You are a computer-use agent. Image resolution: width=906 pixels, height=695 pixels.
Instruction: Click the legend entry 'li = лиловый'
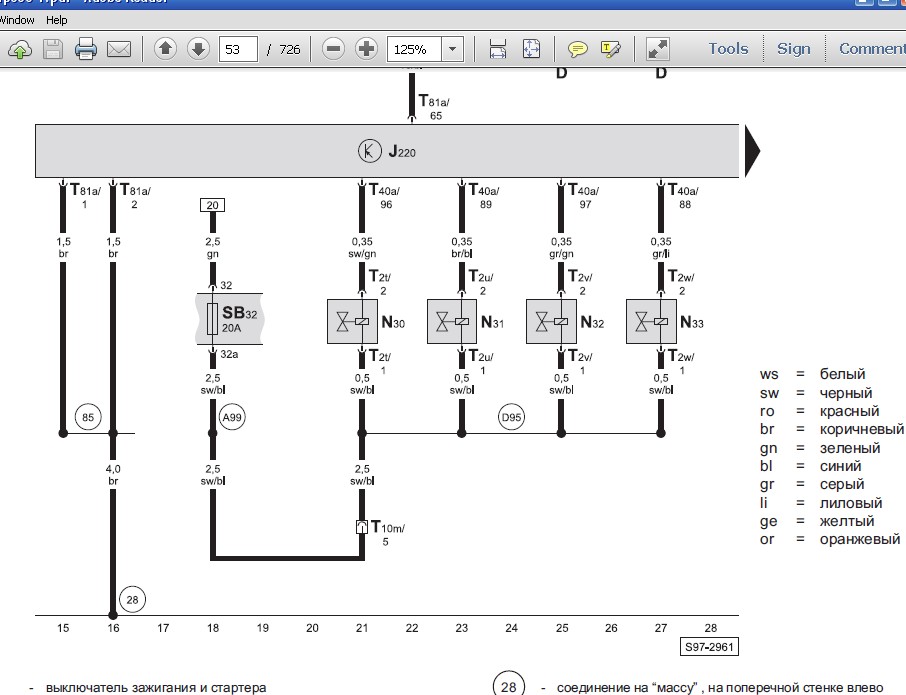point(821,503)
